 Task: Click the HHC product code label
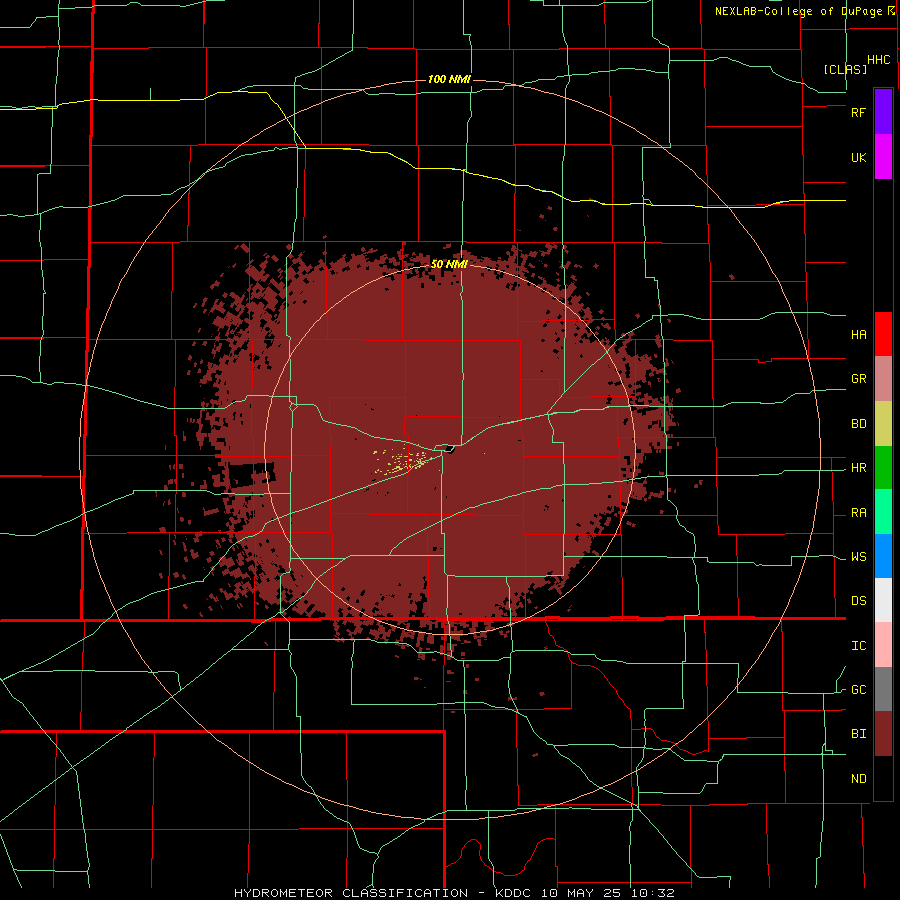[x=878, y=60]
